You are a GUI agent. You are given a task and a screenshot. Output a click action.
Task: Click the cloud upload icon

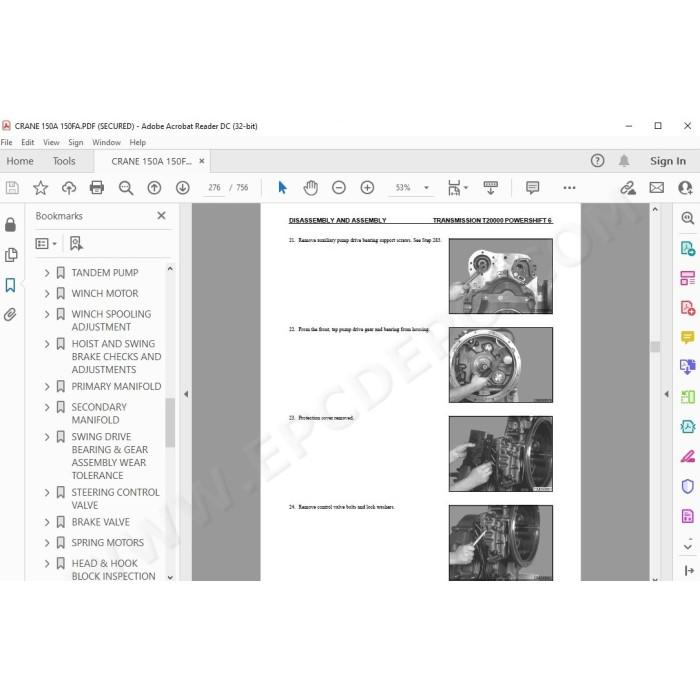pos(69,188)
